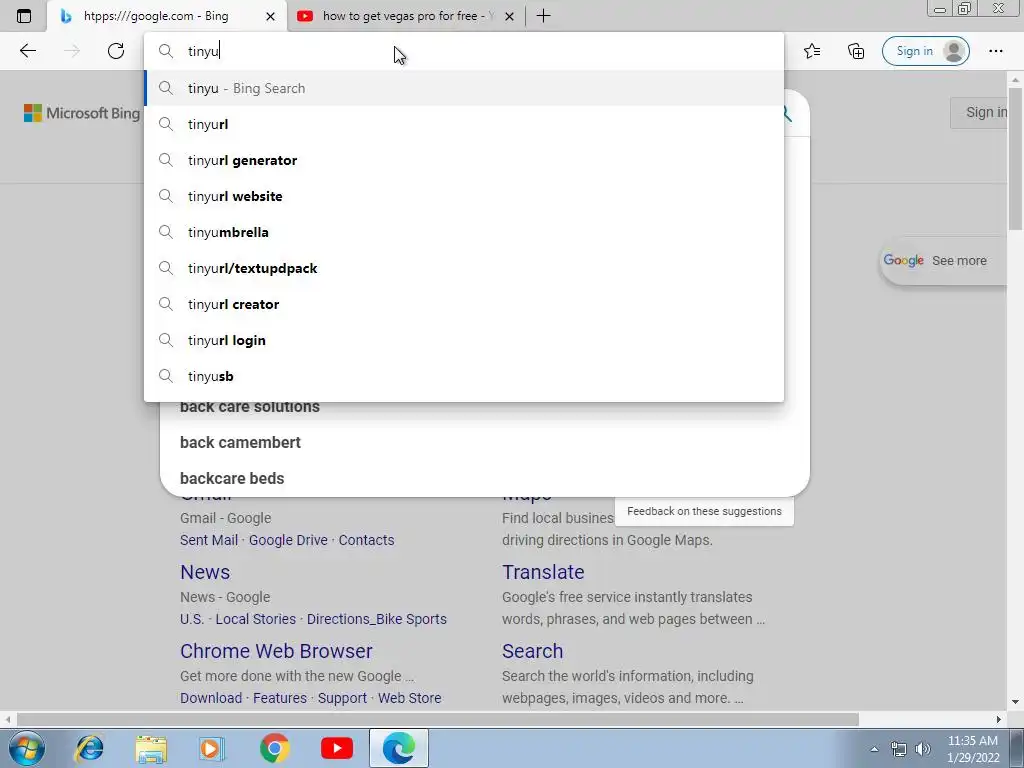Click the horizontal scrollbar right arrow
The image size is (1024, 768).
point(999,720)
